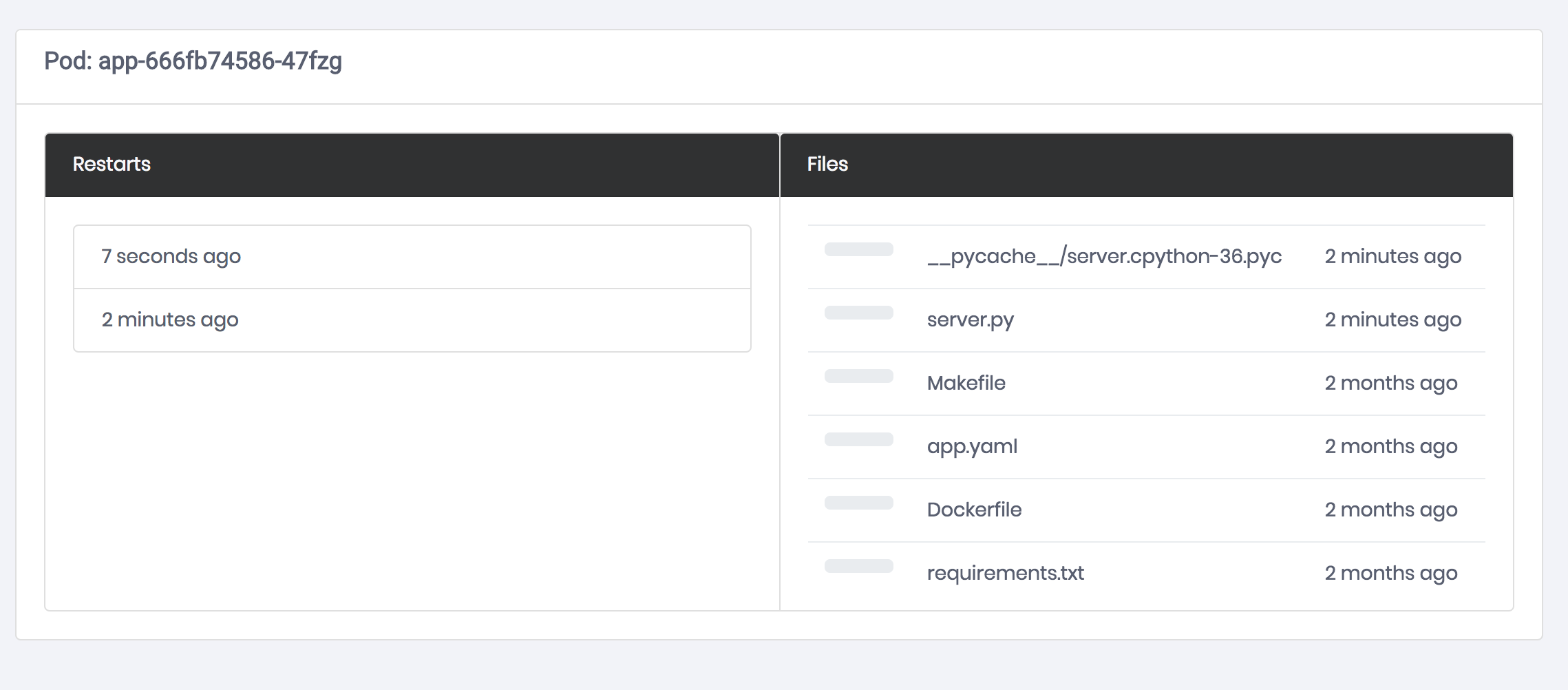Open the Makefile entry
Screen dimensions: 1568x690
[966, 384]
